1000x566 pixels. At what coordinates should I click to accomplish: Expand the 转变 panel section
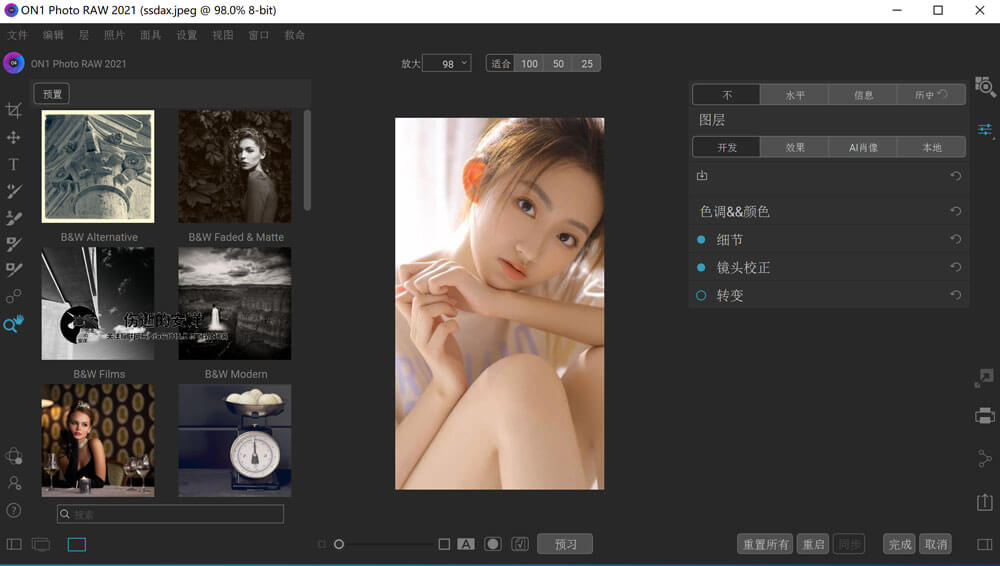(730, 296)
